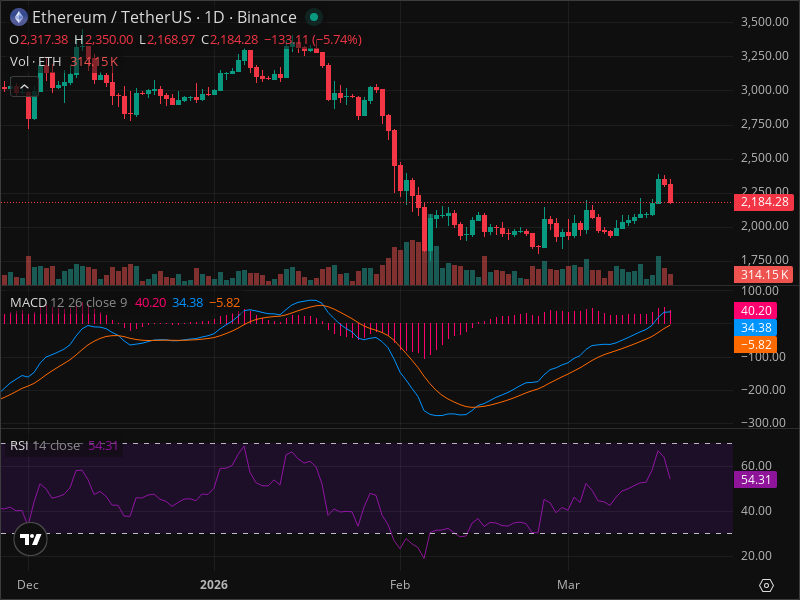Viewport: 800px width, 600px height.
Task: Open the Ethereum / TetherUS symbol title
Action: (164, 17)
